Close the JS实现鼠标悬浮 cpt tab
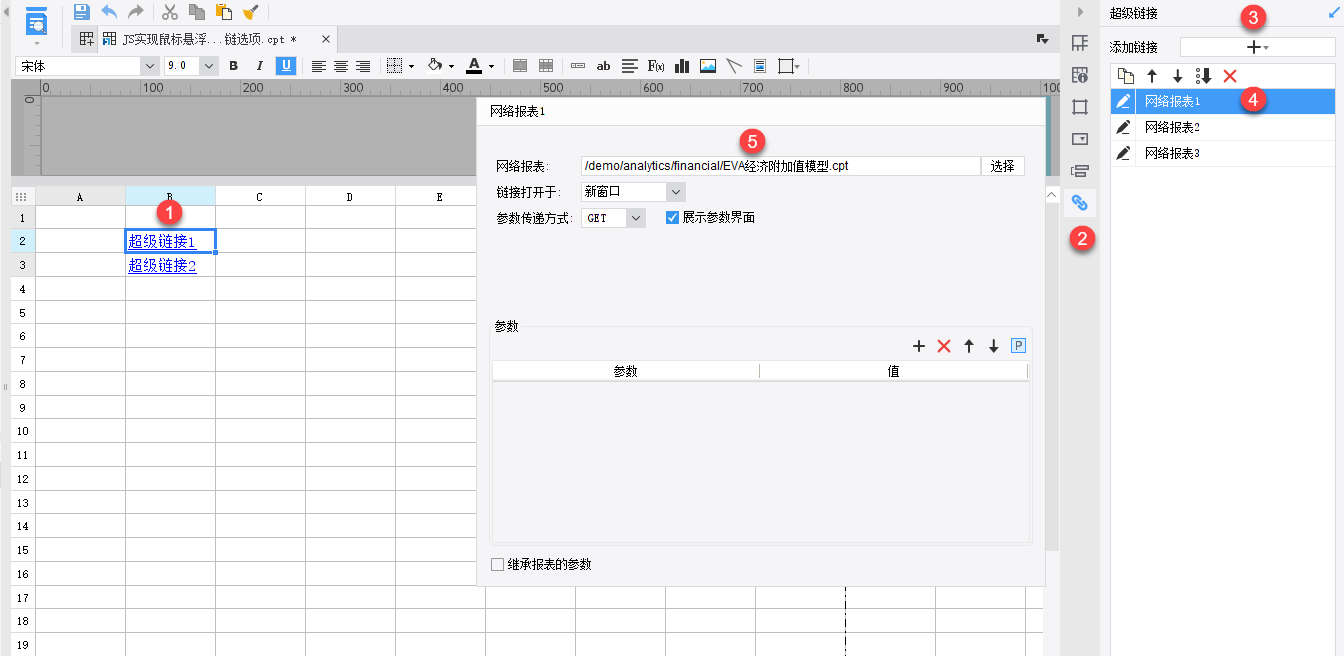Image resolution: width=1344 pixels, height=656 pixels. 325,39
